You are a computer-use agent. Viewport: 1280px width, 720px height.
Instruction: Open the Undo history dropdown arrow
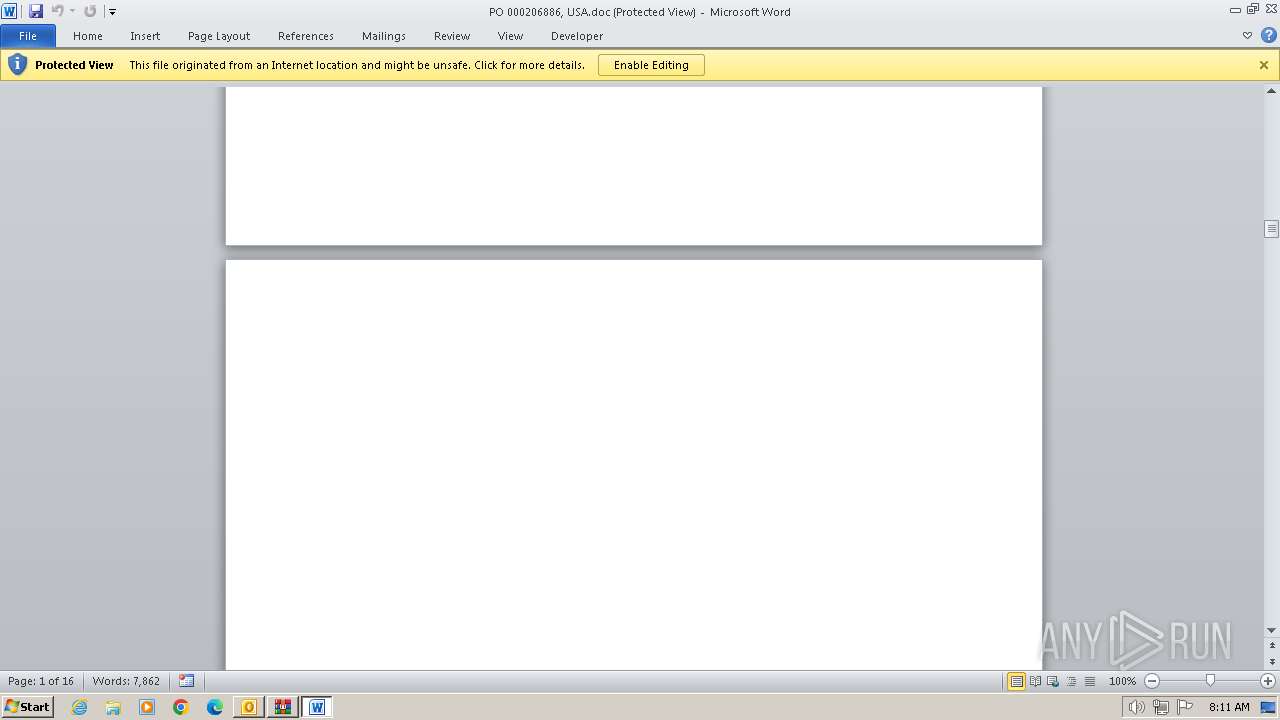click(72, 12)
